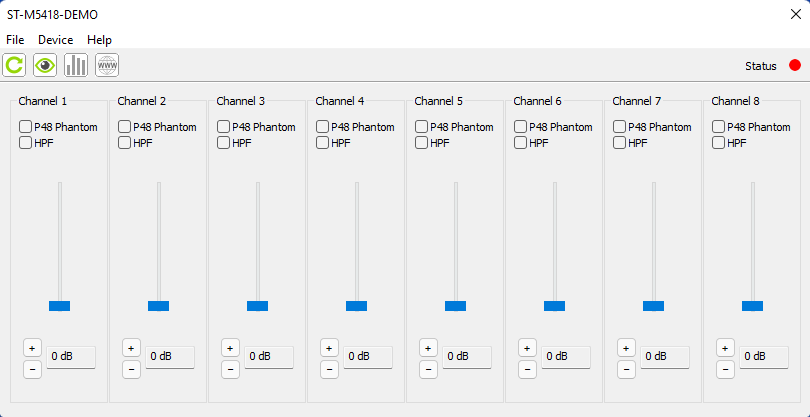Click the green refresh icon in toolbar
Viewport: 810px width, 417px height.
(14, 66)
